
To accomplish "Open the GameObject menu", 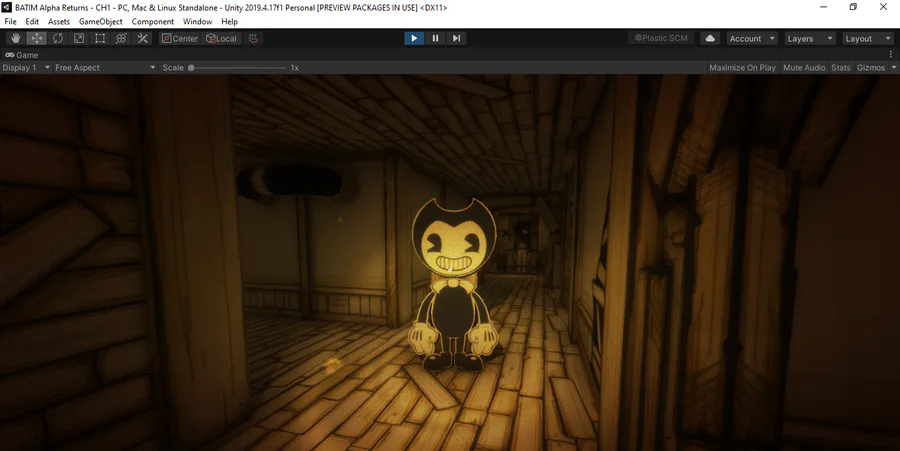I will [100, 21].
